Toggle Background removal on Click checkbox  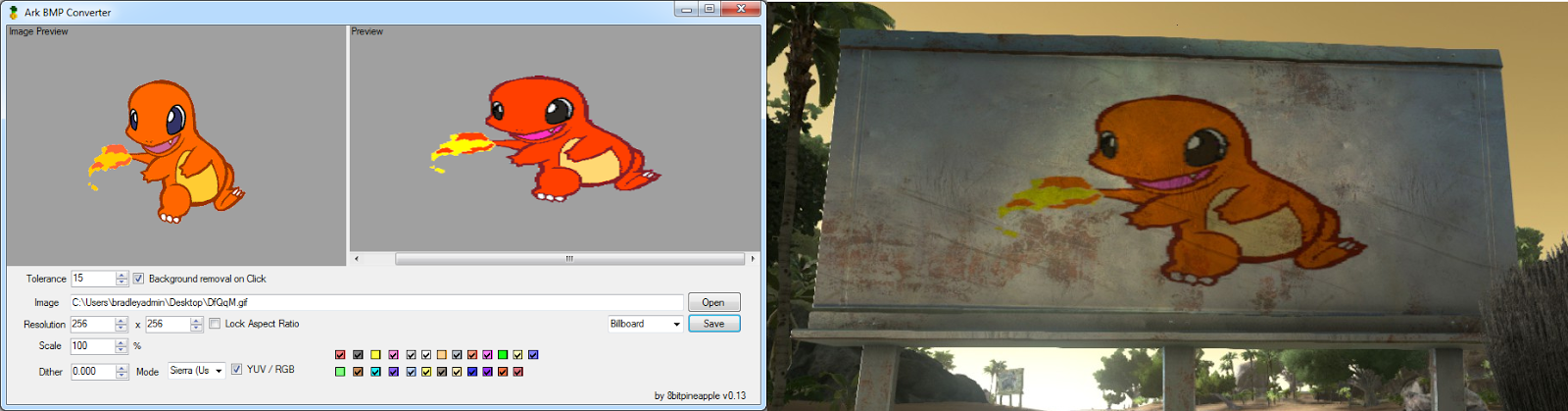pyautogui.click(x=138, y=279)
